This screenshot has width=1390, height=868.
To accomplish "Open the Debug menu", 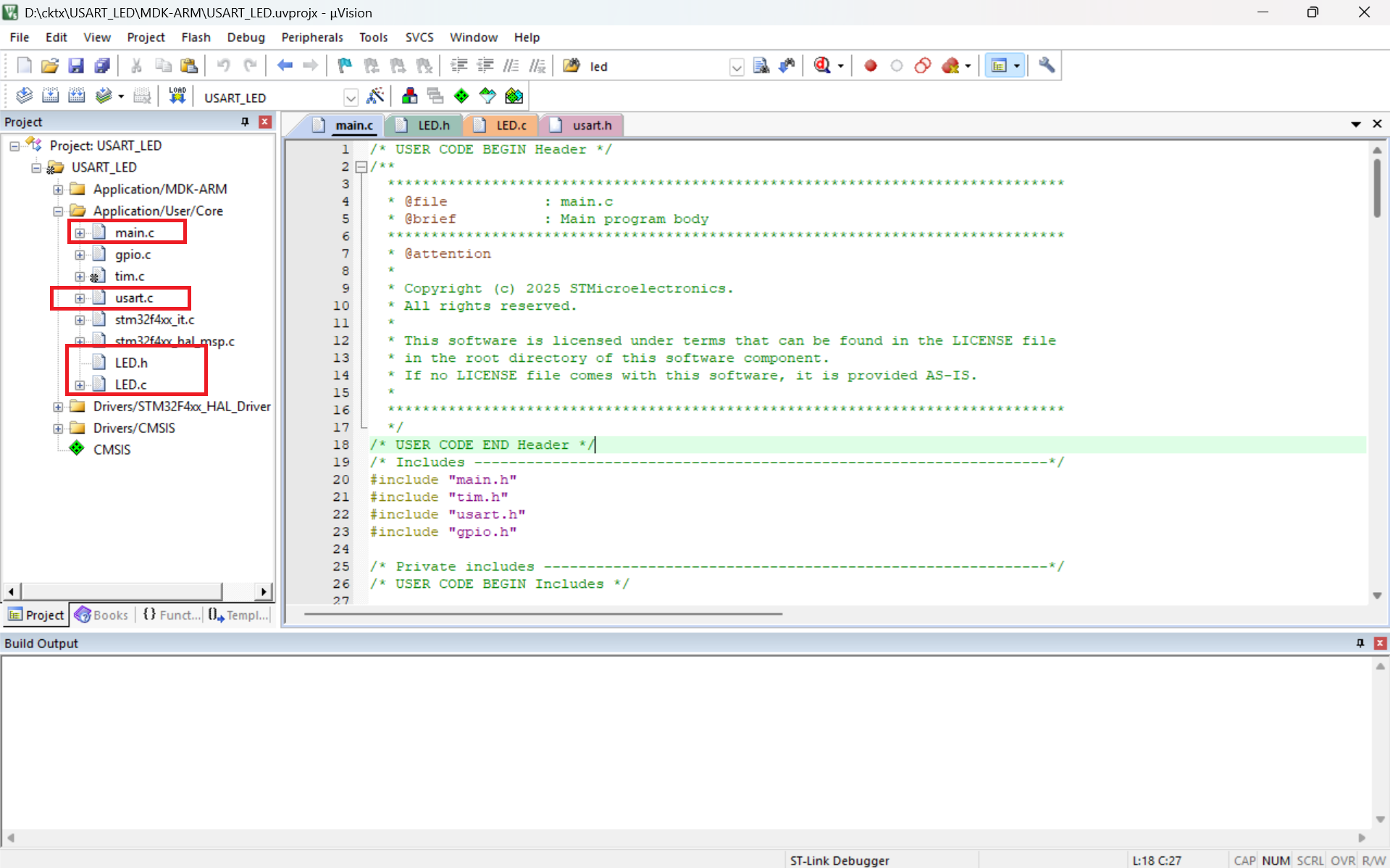I will pyautogui.click(x=246, y=37).
